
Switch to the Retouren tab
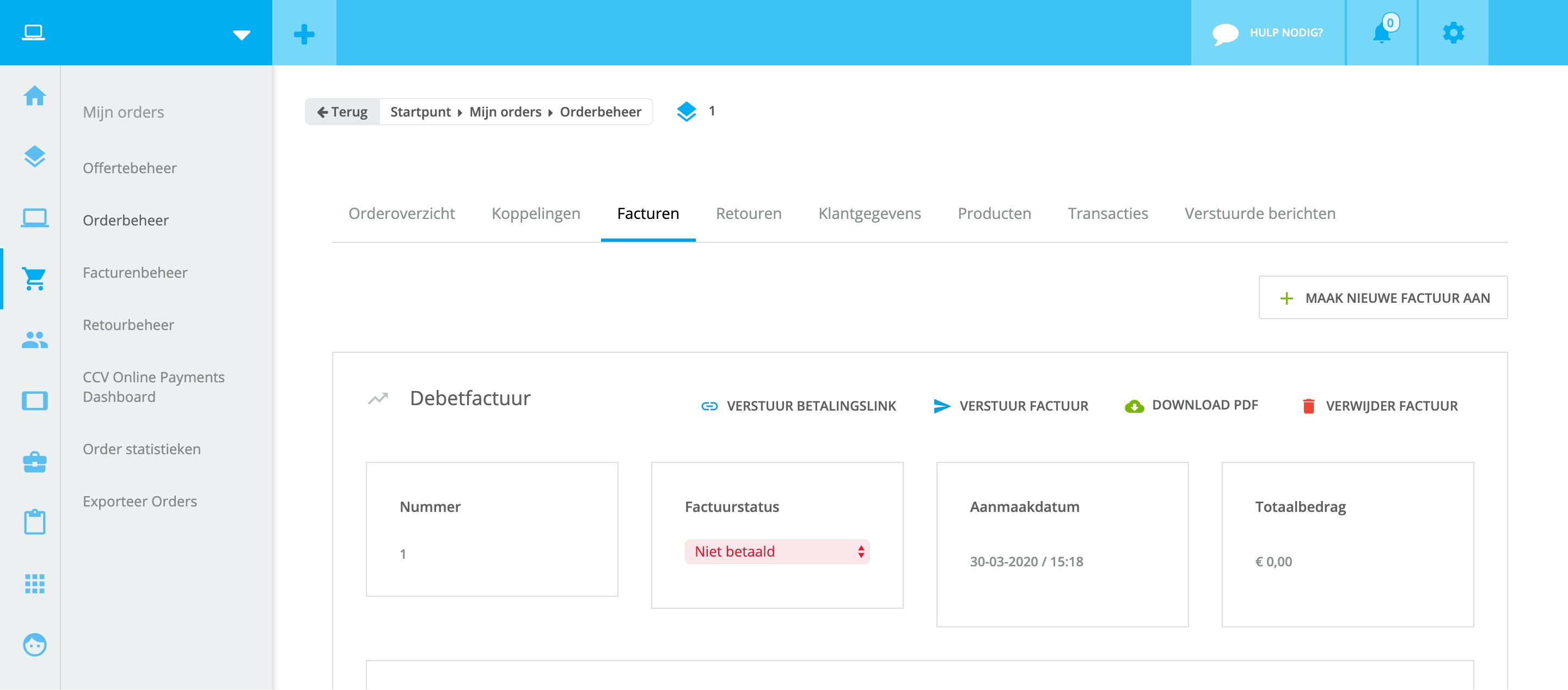point(749,214)
